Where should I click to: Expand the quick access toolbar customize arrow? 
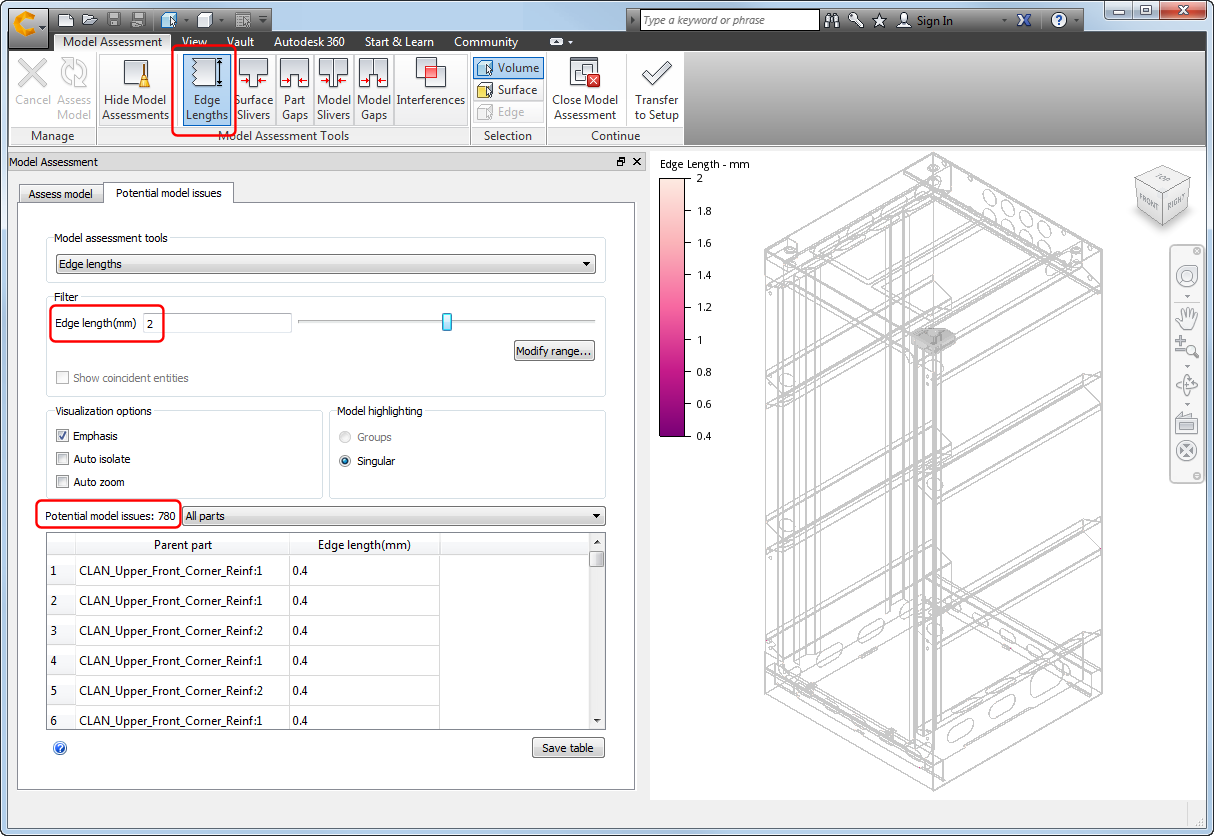(x=262, y=20)
